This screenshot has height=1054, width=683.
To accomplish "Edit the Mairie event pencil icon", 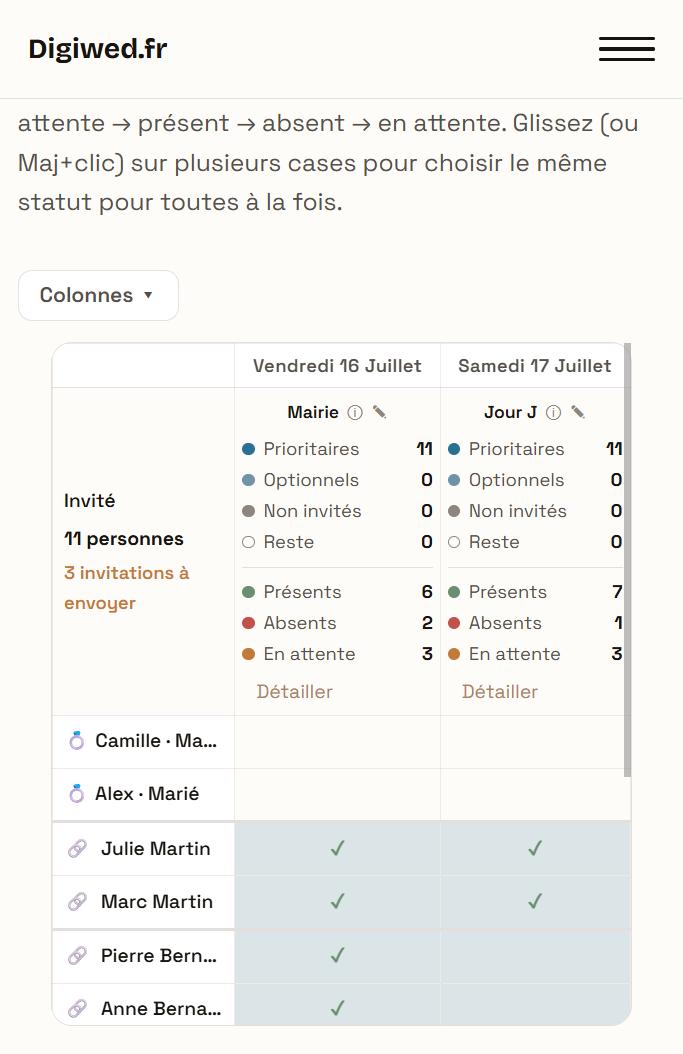I will 379,412.
